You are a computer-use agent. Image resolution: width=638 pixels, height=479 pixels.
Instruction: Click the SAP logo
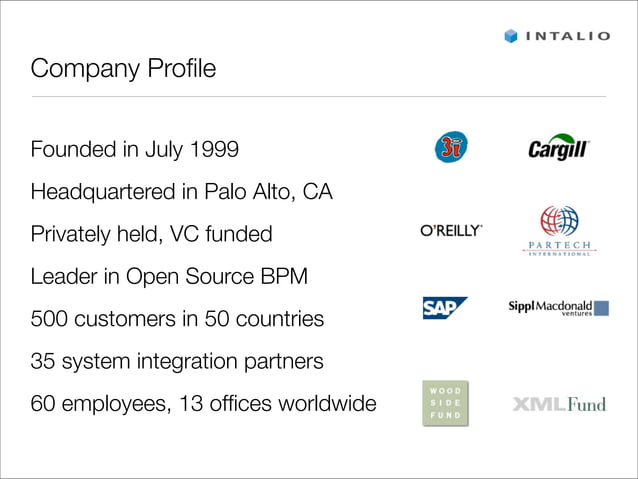[445, 308]
